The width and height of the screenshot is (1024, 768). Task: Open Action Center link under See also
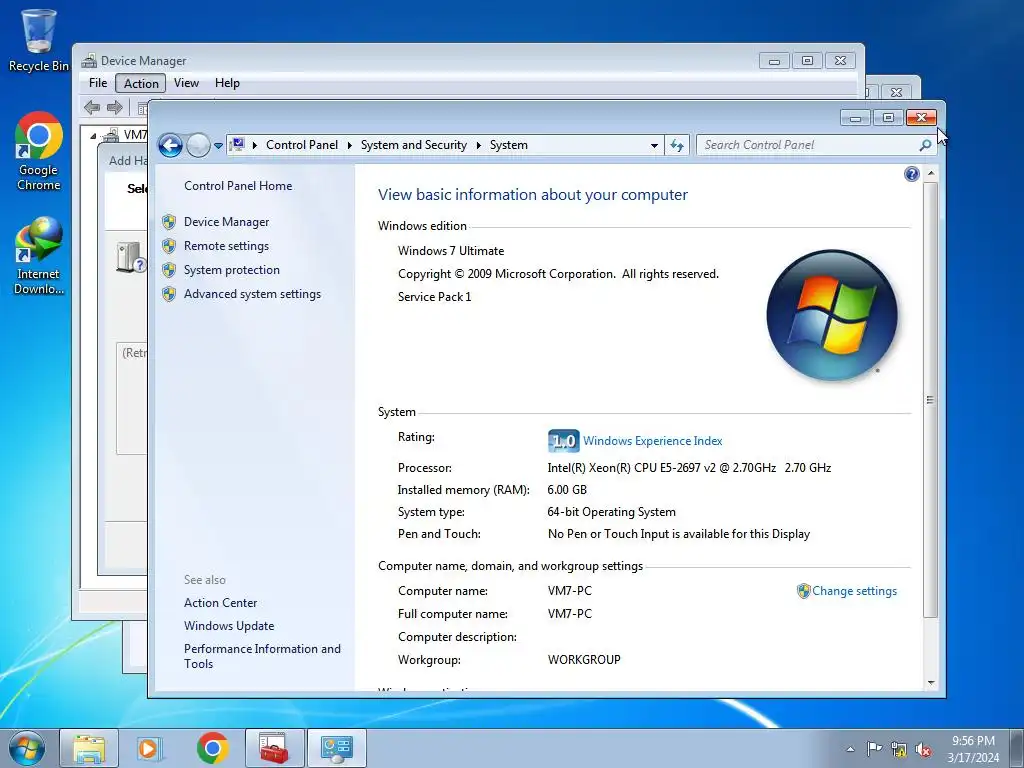coord(221,603)
